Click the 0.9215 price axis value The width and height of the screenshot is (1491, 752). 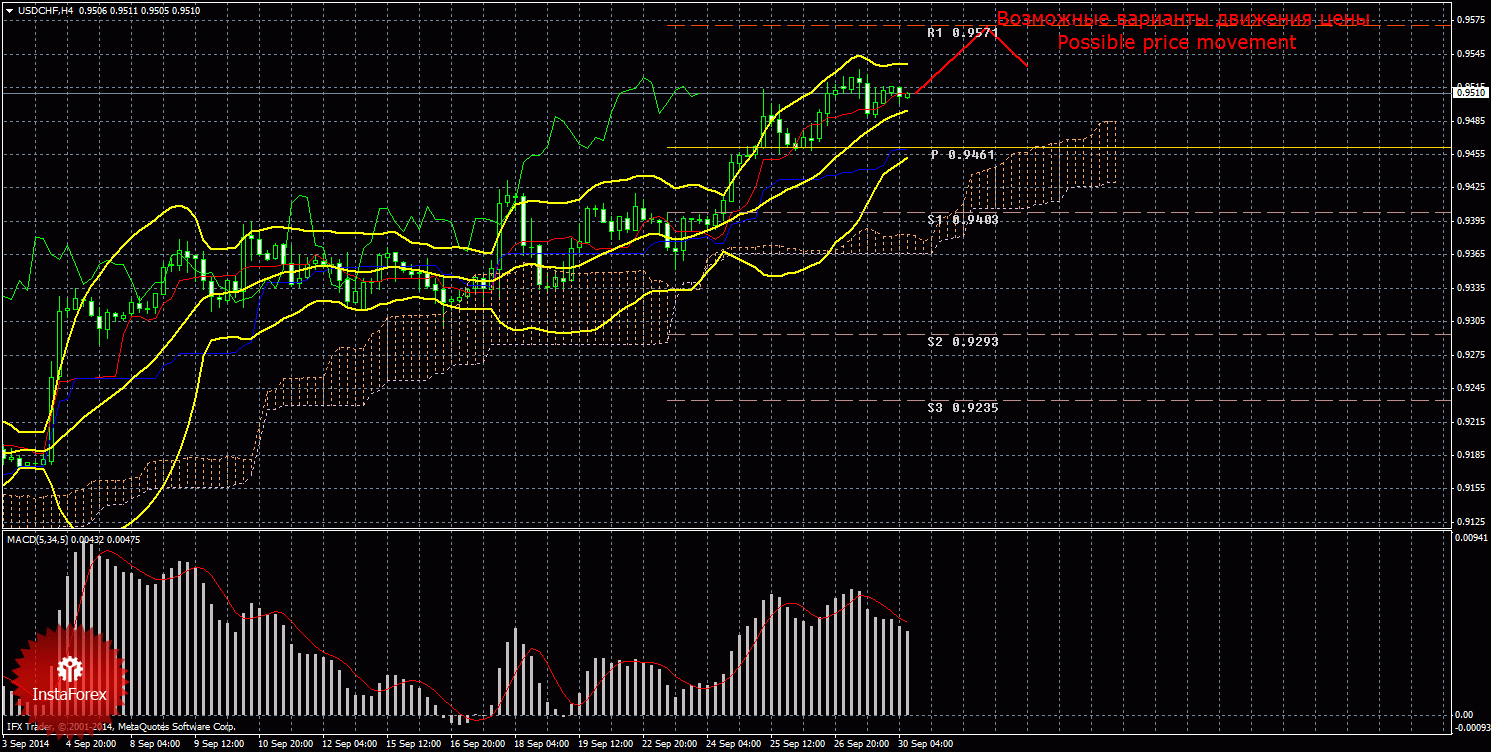pos(1469,421)
